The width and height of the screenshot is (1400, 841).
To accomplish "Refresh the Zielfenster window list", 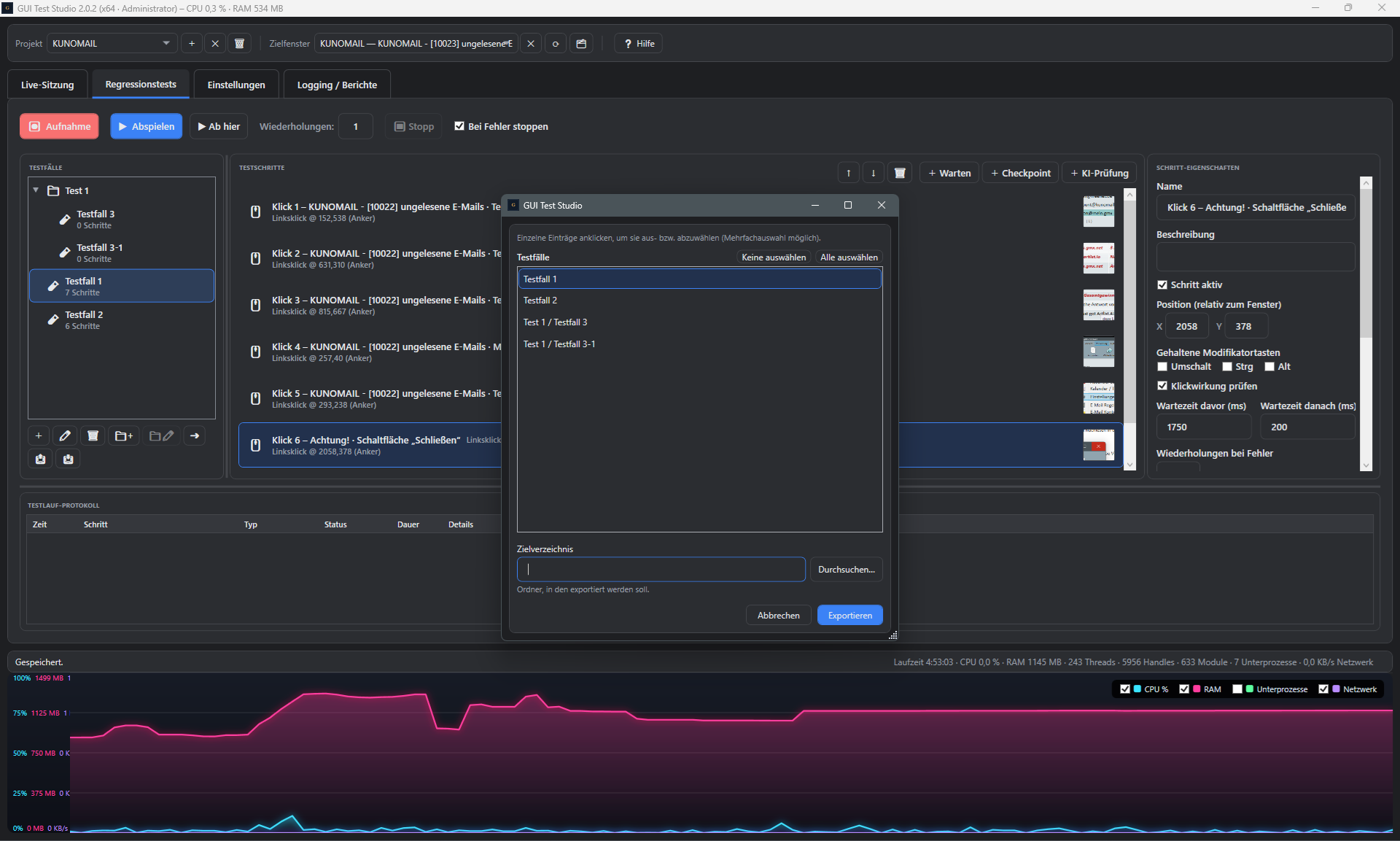I will (556, 44).
